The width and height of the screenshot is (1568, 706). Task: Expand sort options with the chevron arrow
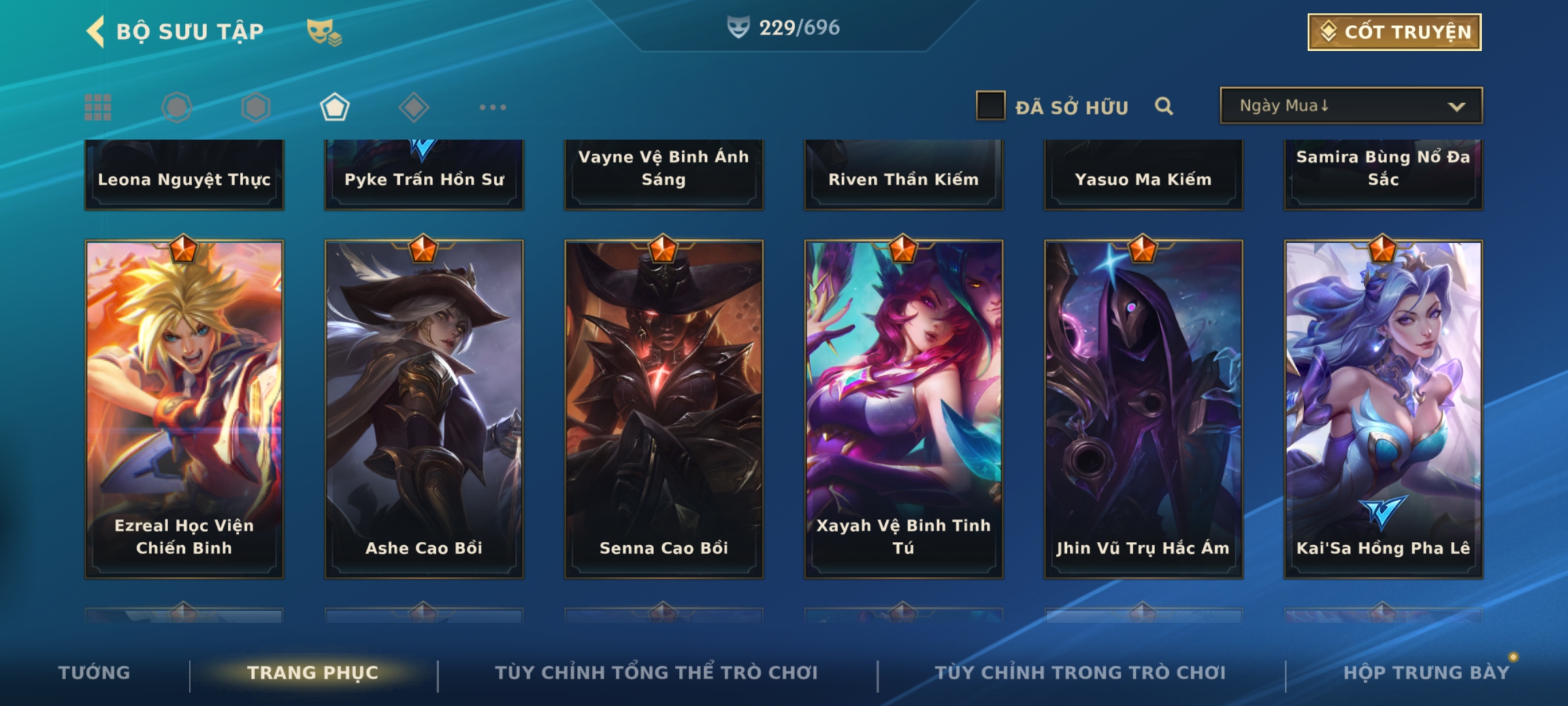click(x=1457, y=107)
